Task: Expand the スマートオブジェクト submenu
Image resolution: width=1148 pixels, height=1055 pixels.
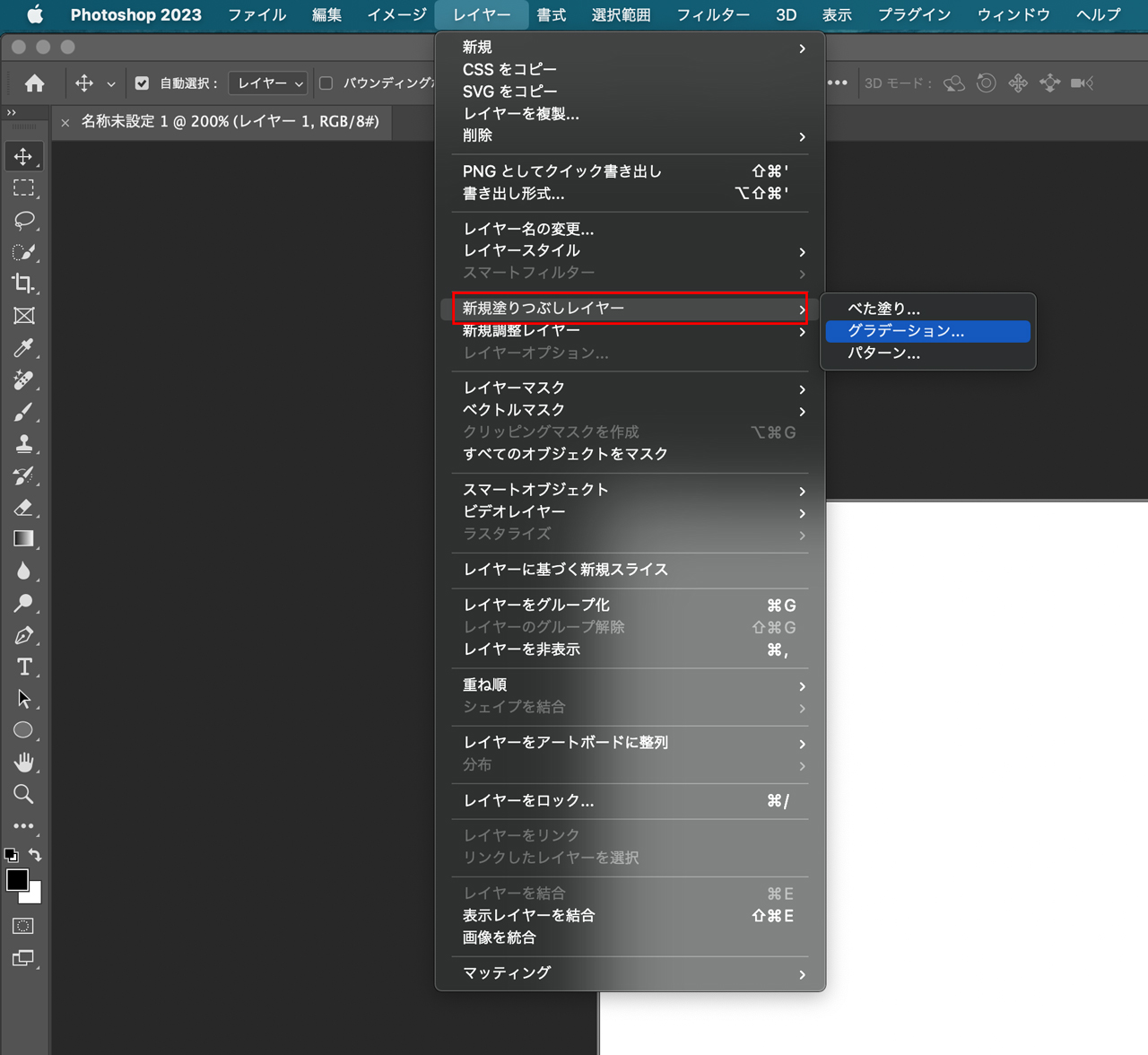Action: [x=628, y=490]
